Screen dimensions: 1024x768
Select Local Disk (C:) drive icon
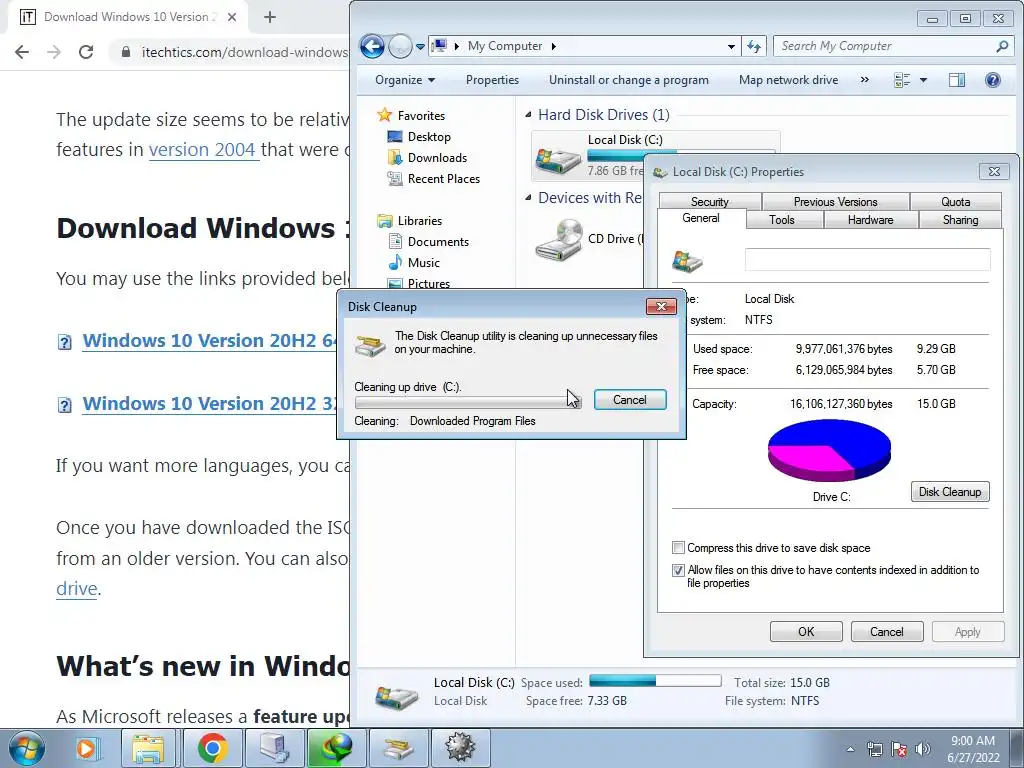[558, 159]
